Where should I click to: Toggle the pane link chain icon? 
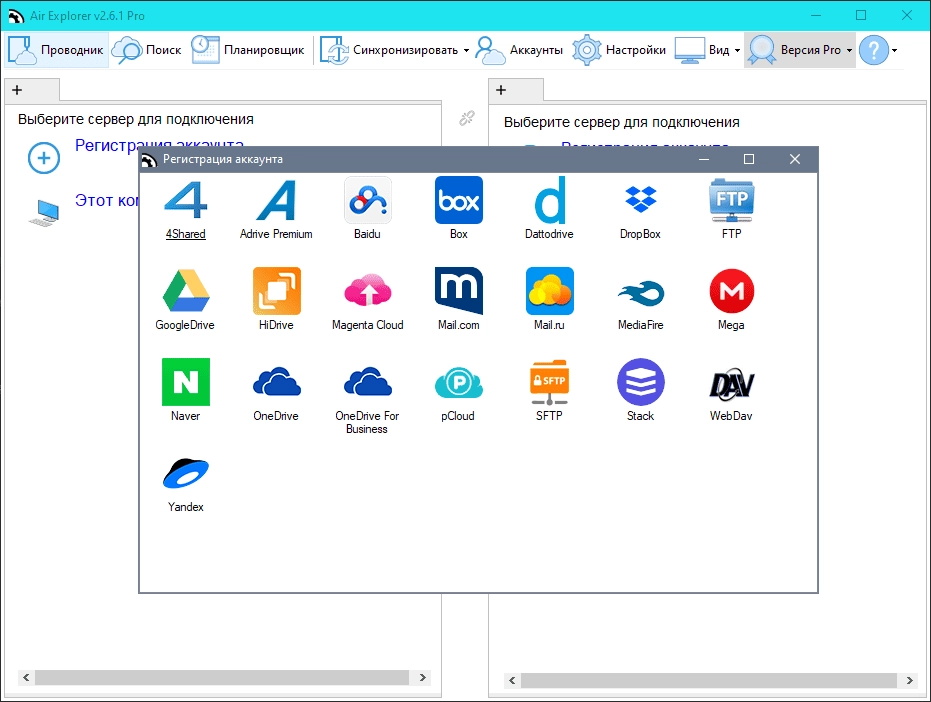pyautogui.click(x=467, y=118)
